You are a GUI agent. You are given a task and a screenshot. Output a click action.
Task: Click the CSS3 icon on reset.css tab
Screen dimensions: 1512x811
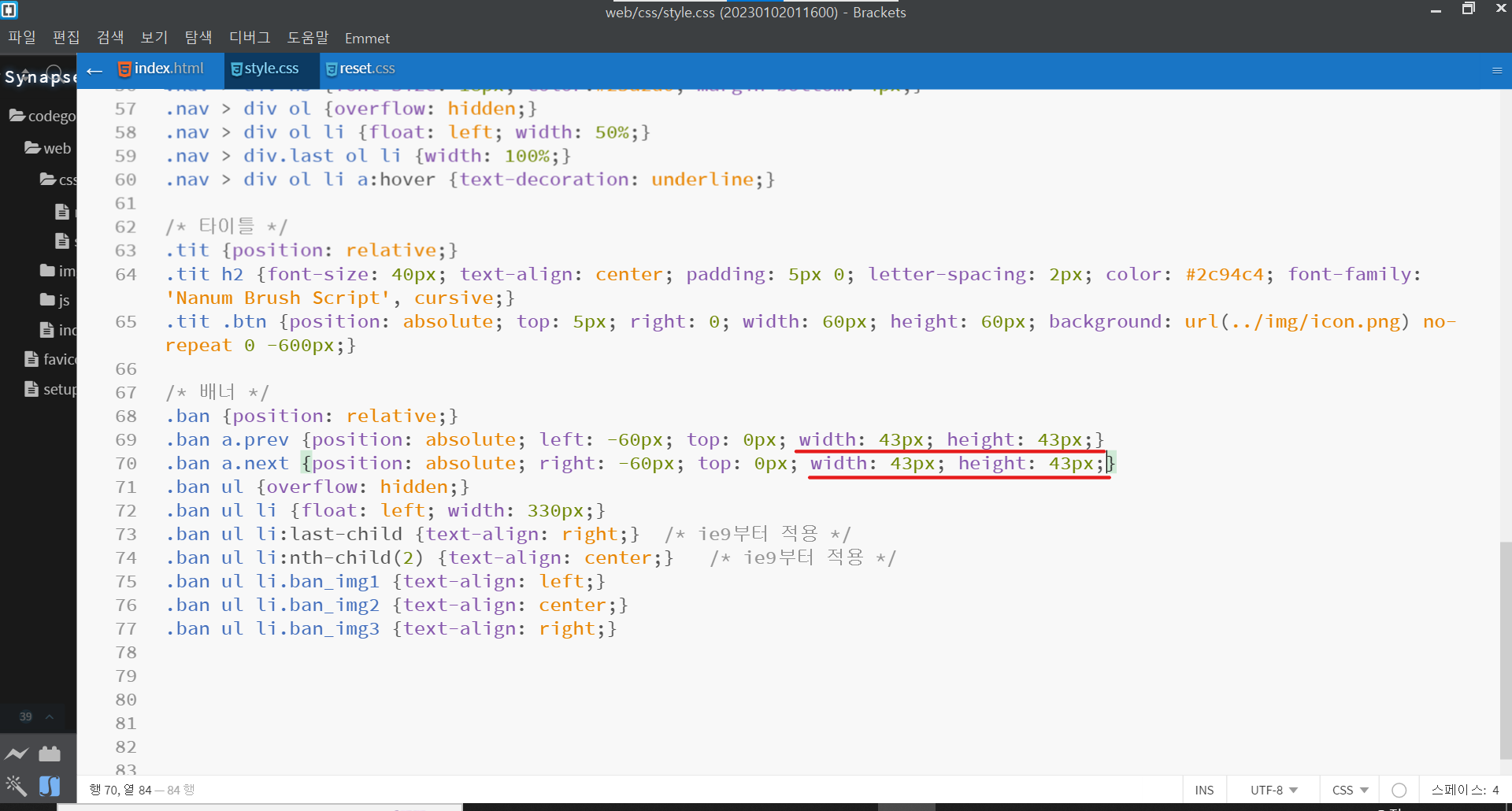pos(332,69)
